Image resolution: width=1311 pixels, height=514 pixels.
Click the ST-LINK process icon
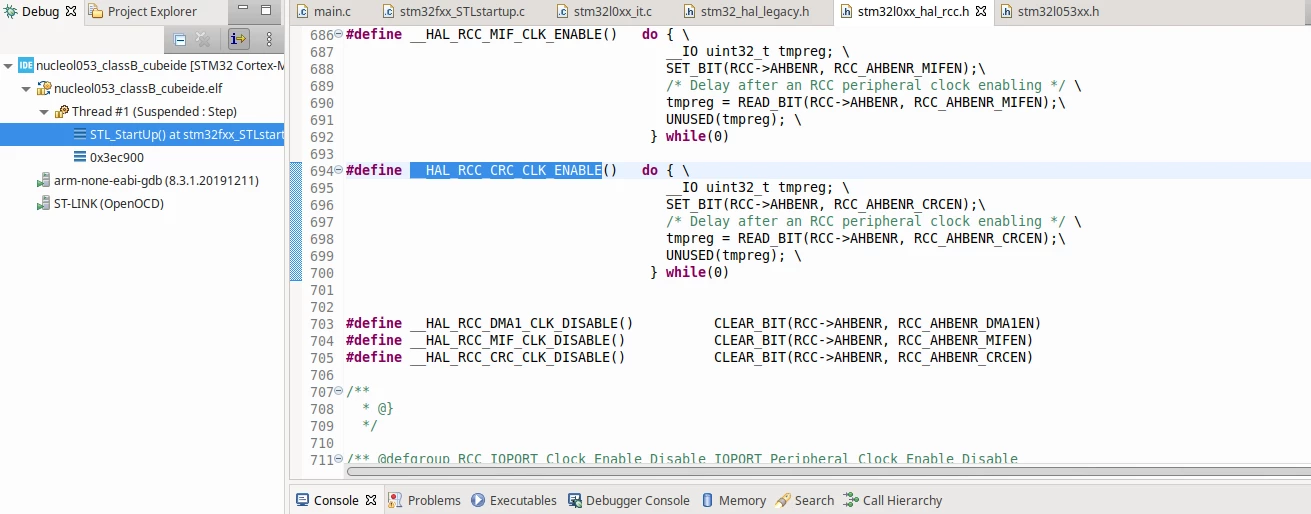coord(43,203)
